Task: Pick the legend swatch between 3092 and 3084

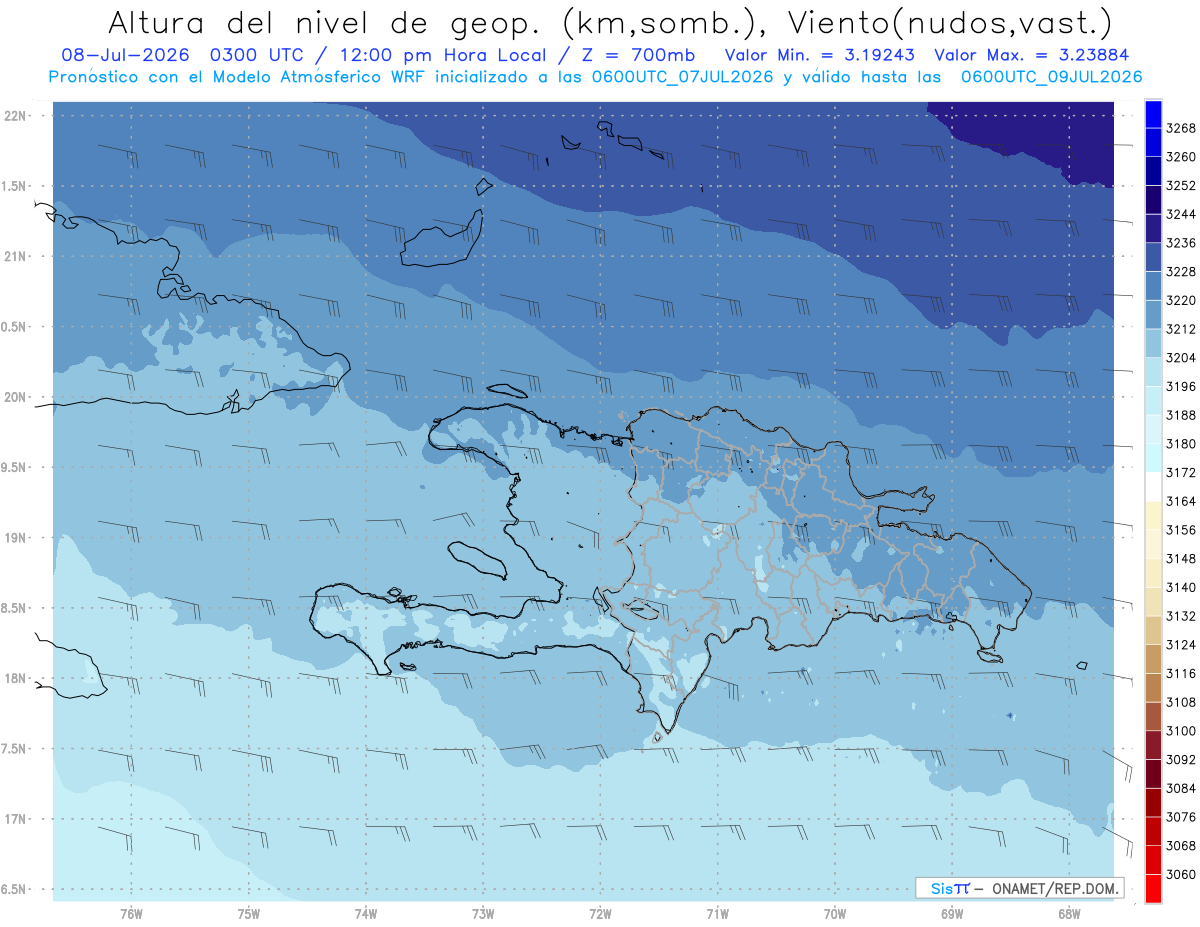Action: pyautogui.click(x=1152, y=774)
